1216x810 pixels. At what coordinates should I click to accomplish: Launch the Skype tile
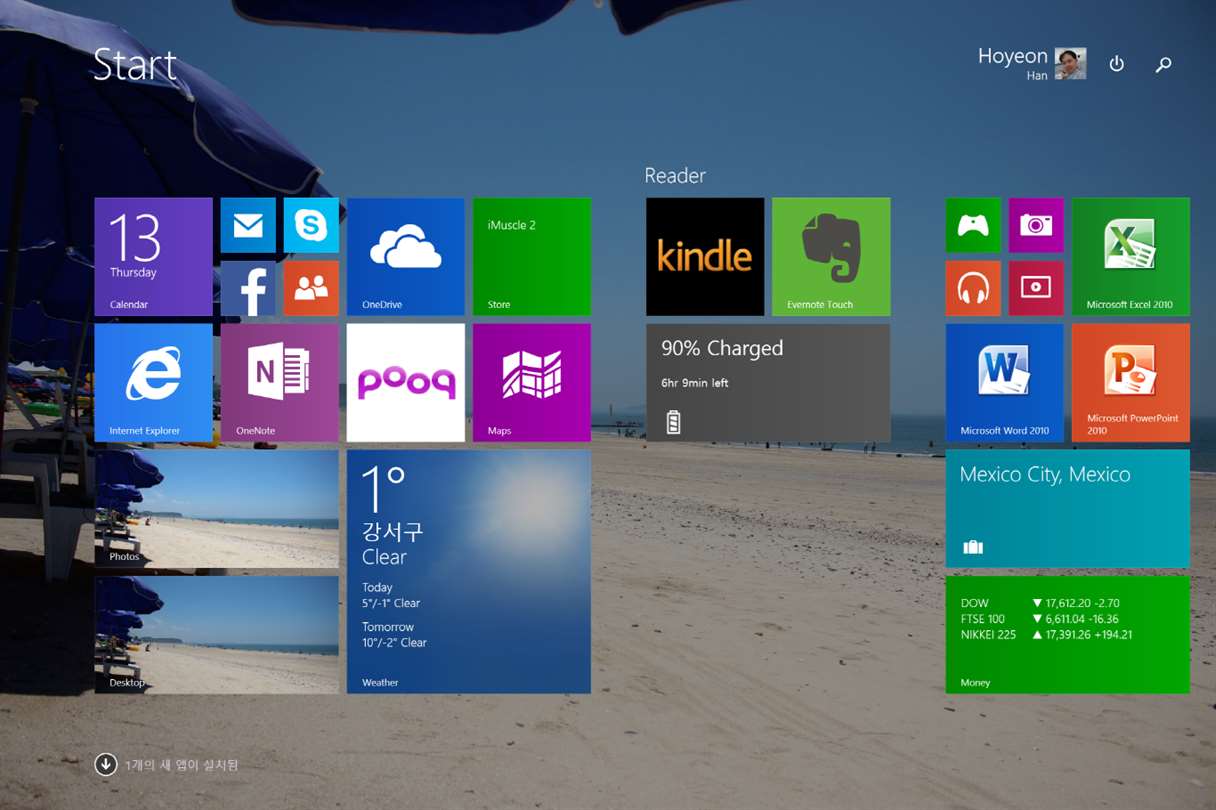click(311, 225)
